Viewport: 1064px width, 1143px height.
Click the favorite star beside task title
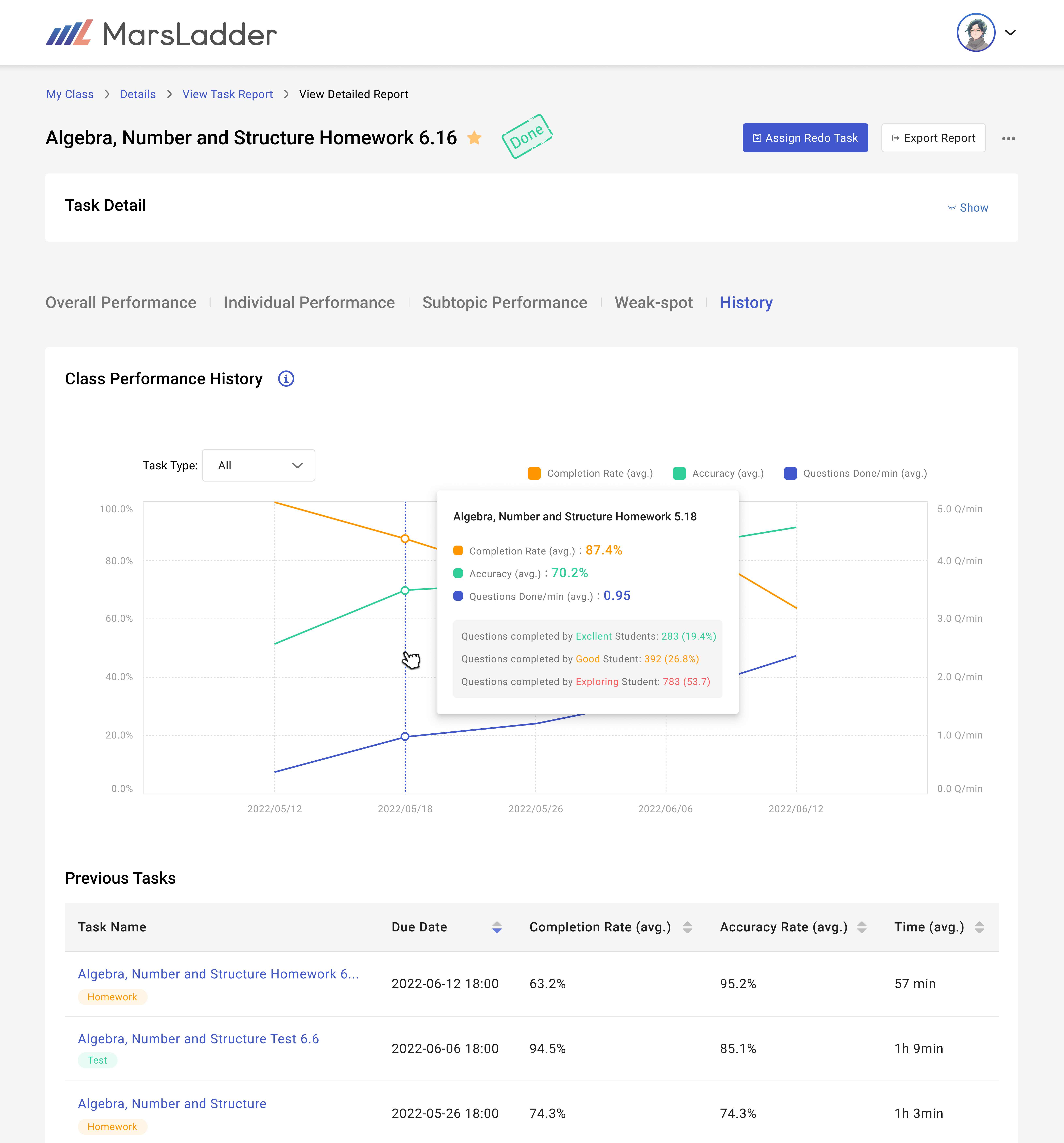point(475,138)
